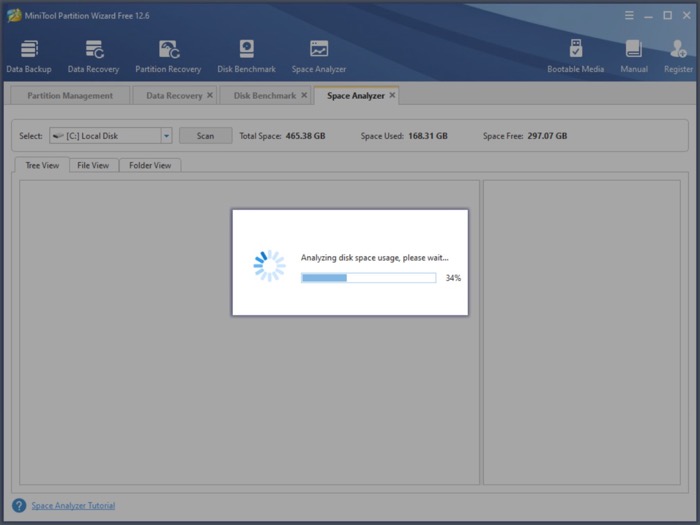700x525 pixels.
Task: Click the 34% progress percentage text
Action: click(453, 278)
